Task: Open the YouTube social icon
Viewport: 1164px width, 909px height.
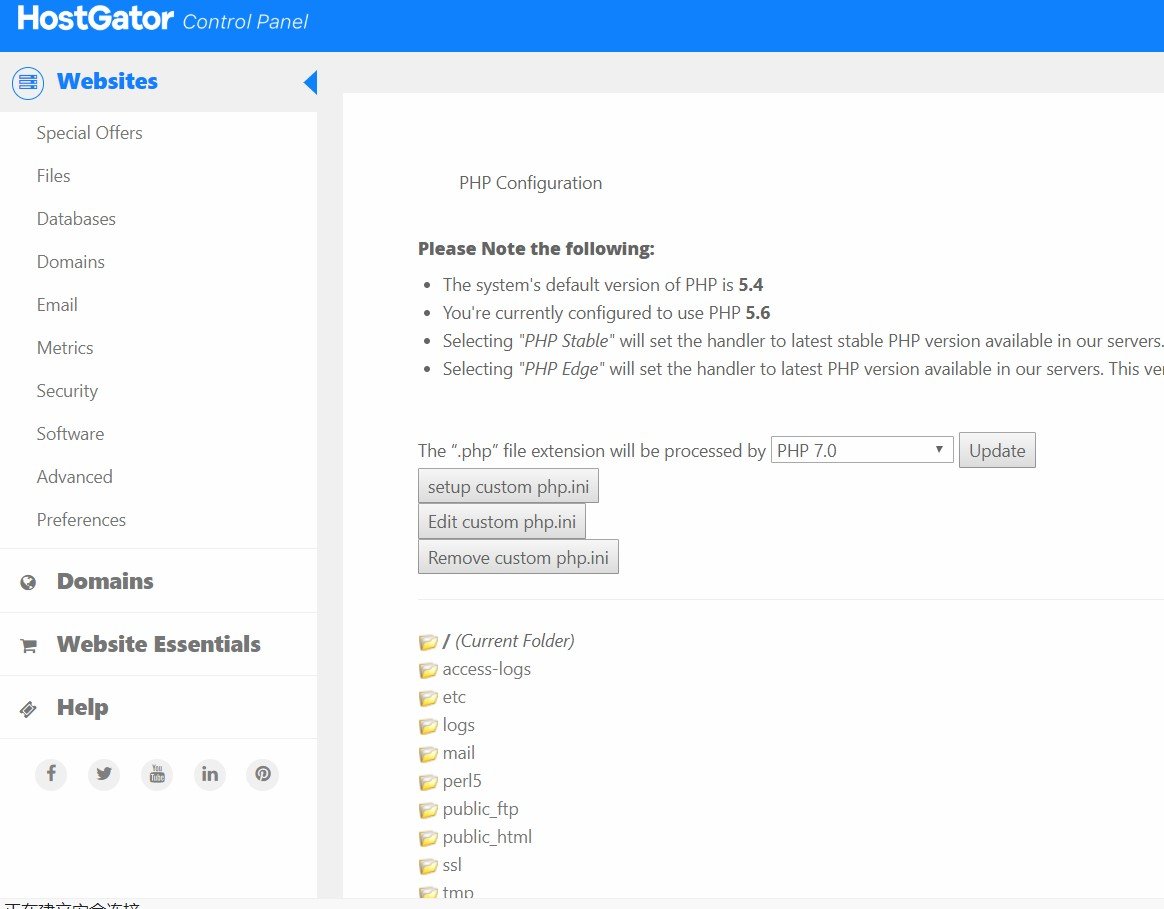Action: point(157,774)
